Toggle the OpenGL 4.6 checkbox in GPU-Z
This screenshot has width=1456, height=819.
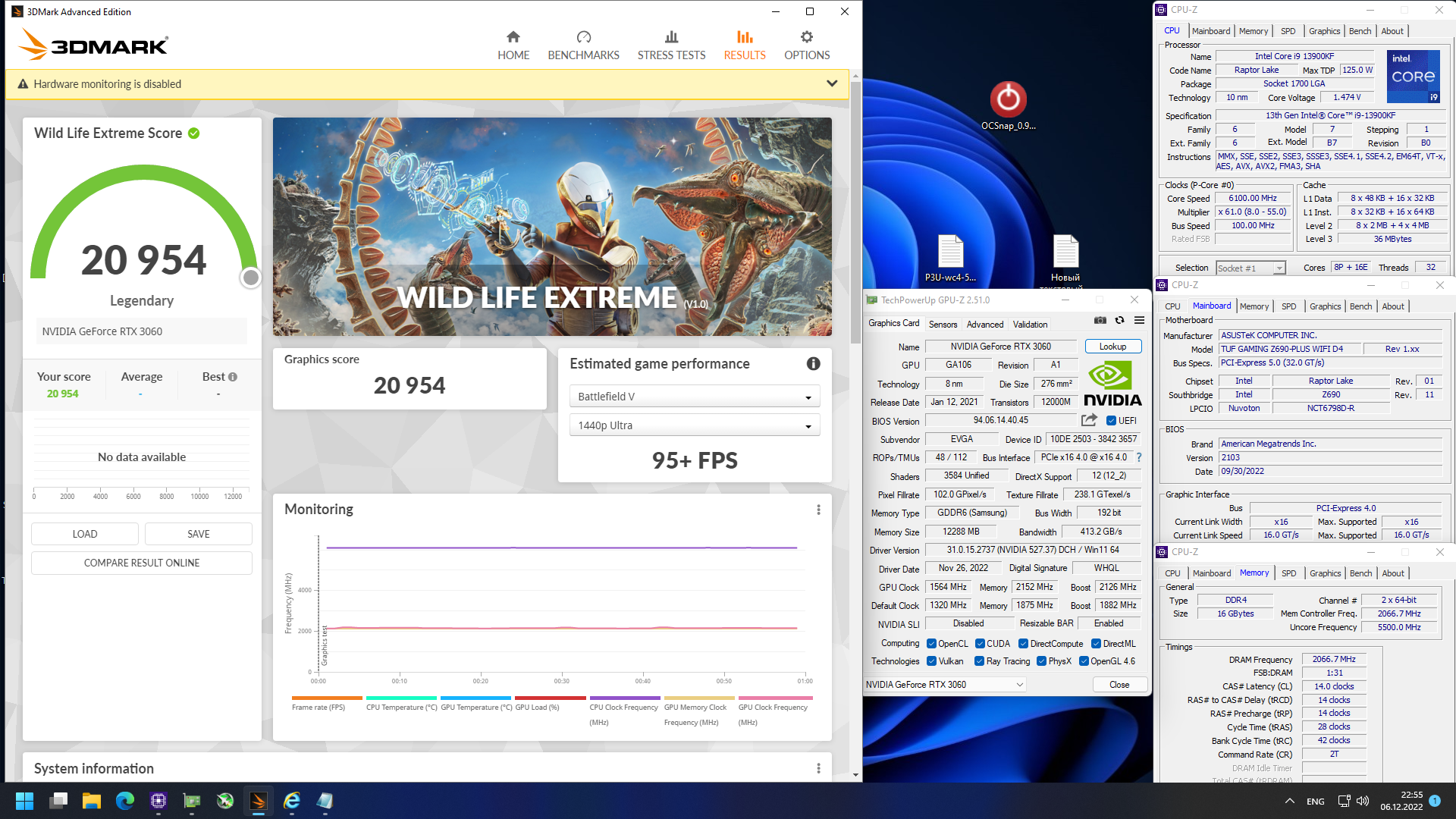(x=1084, y=661)
